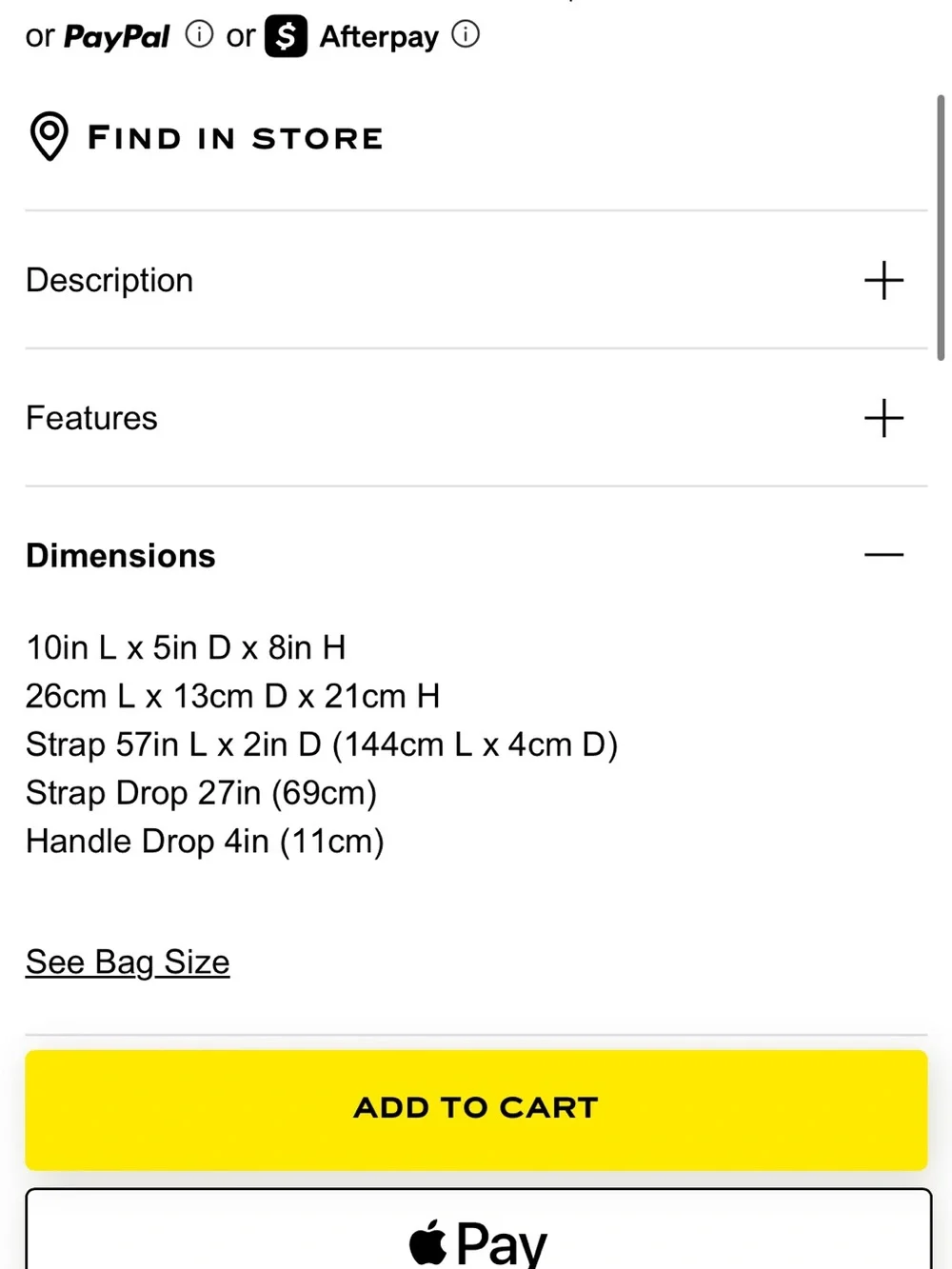The height and width of the screenshot is (1269, 952).
Task: Open the Afterpay info icon
Action: [466, 35]
